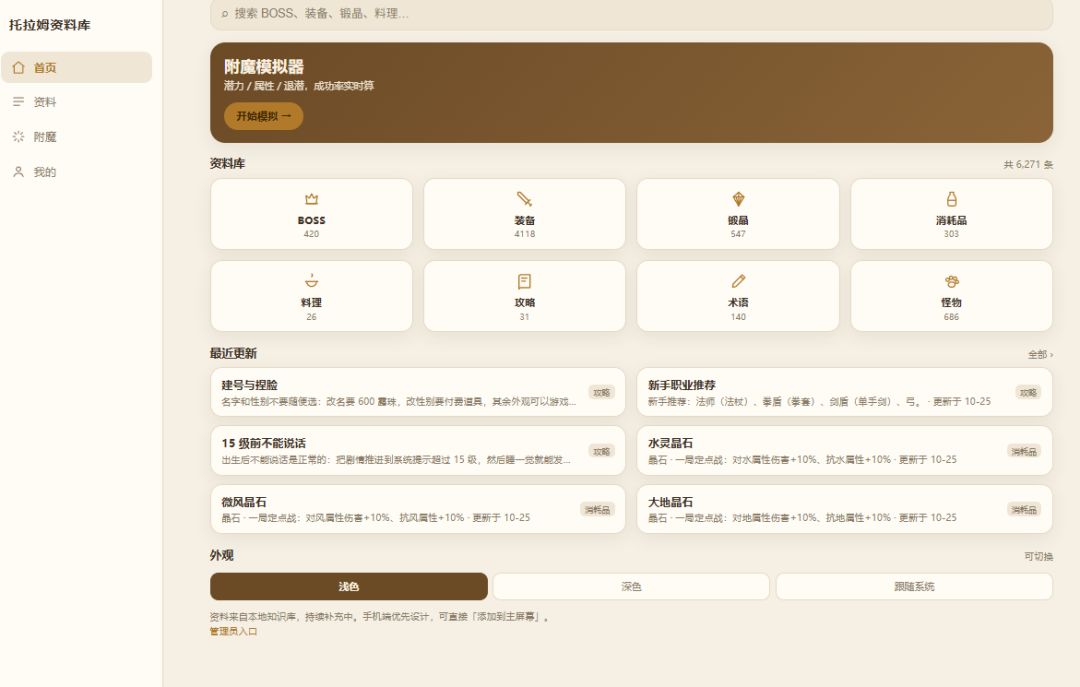Click the 消耗品 tag on 水灵晶石
The width and height of the screenshot is (1080, 687).
pyautogui.click(x=1024, y=451)
